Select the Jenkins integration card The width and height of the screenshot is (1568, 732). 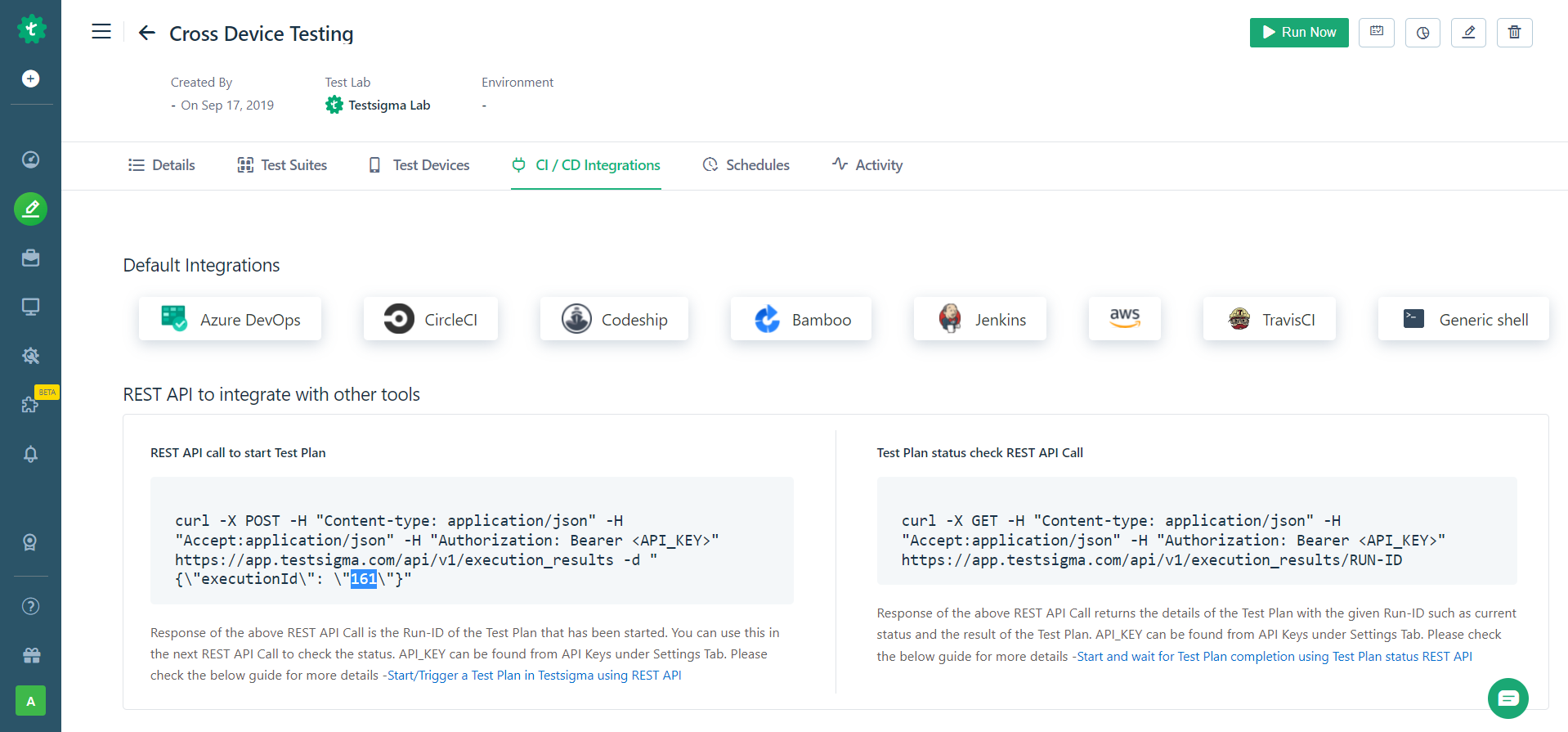(980, 319)
